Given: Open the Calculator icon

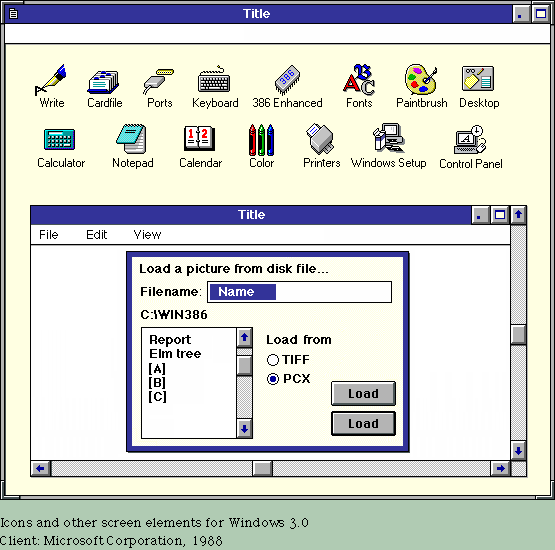Looking at the screenshot, I should (59, 139).
